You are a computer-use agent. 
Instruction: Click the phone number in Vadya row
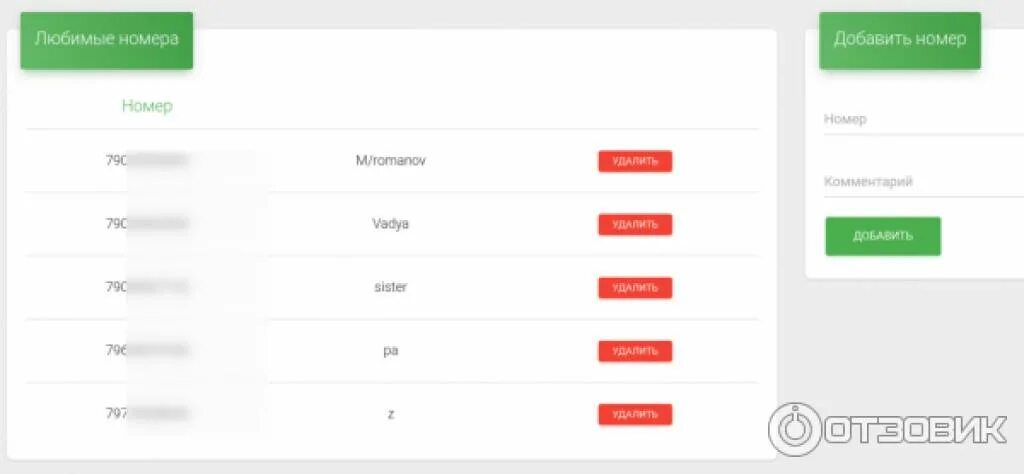pos(148,224)
